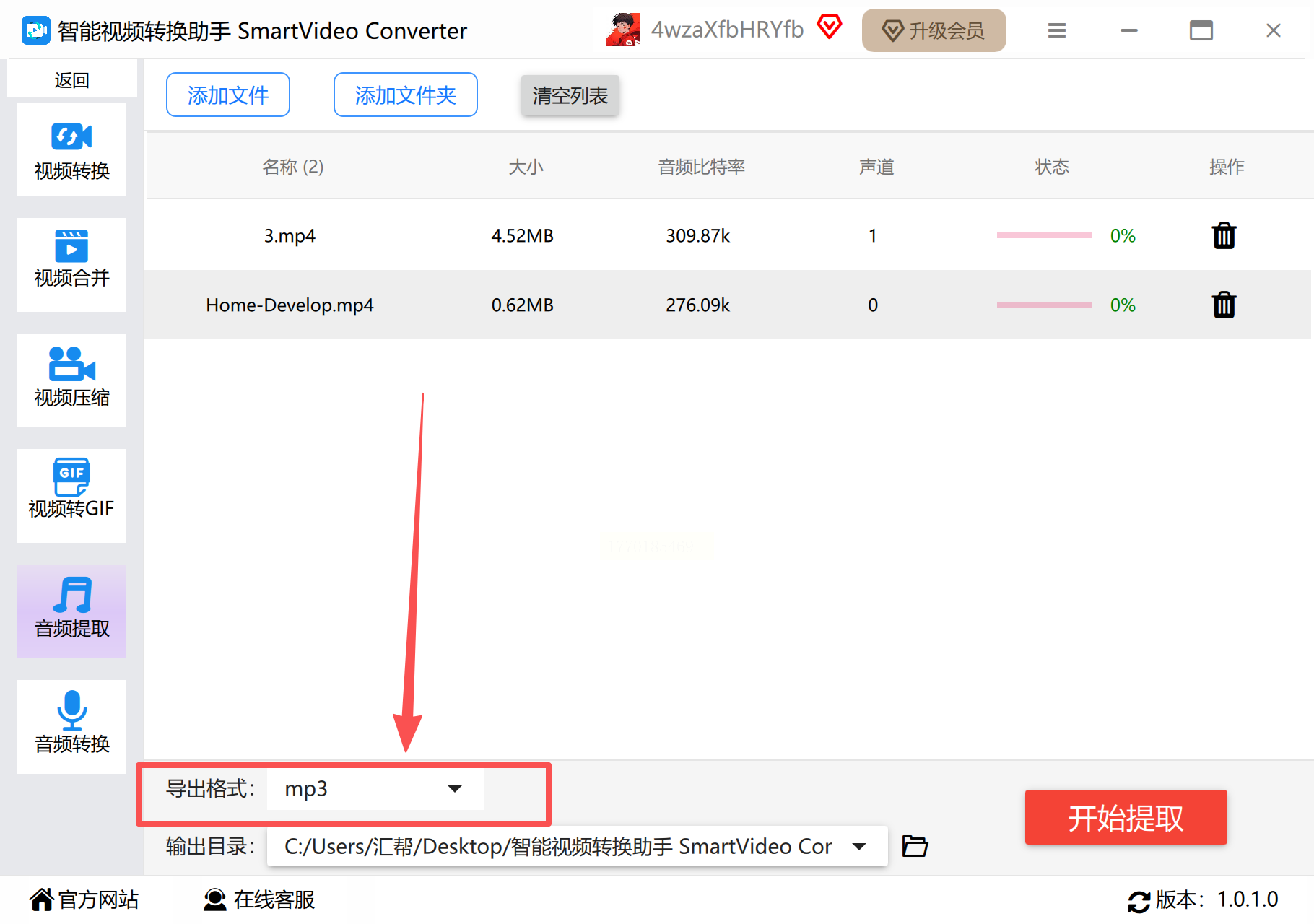Select the 音频提取 audio extract tool
Image resolution: width=1314 pixels, height=924 pixels.
pyautogui.click(x=71, y=611)
